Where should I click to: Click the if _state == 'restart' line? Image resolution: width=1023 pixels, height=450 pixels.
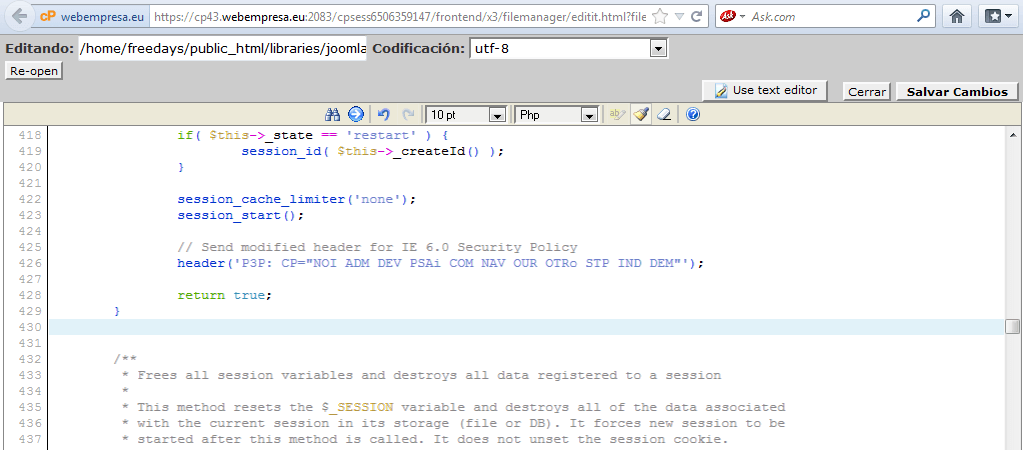coord(312,135)
